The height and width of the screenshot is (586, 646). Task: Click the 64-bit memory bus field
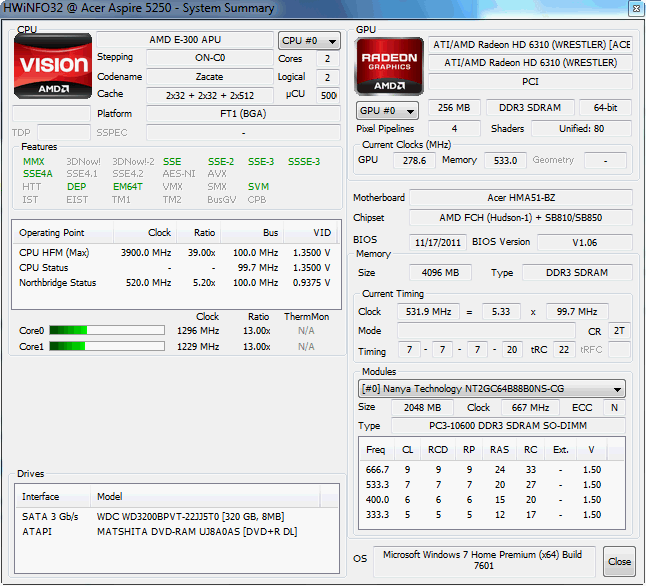pos(605,108)
